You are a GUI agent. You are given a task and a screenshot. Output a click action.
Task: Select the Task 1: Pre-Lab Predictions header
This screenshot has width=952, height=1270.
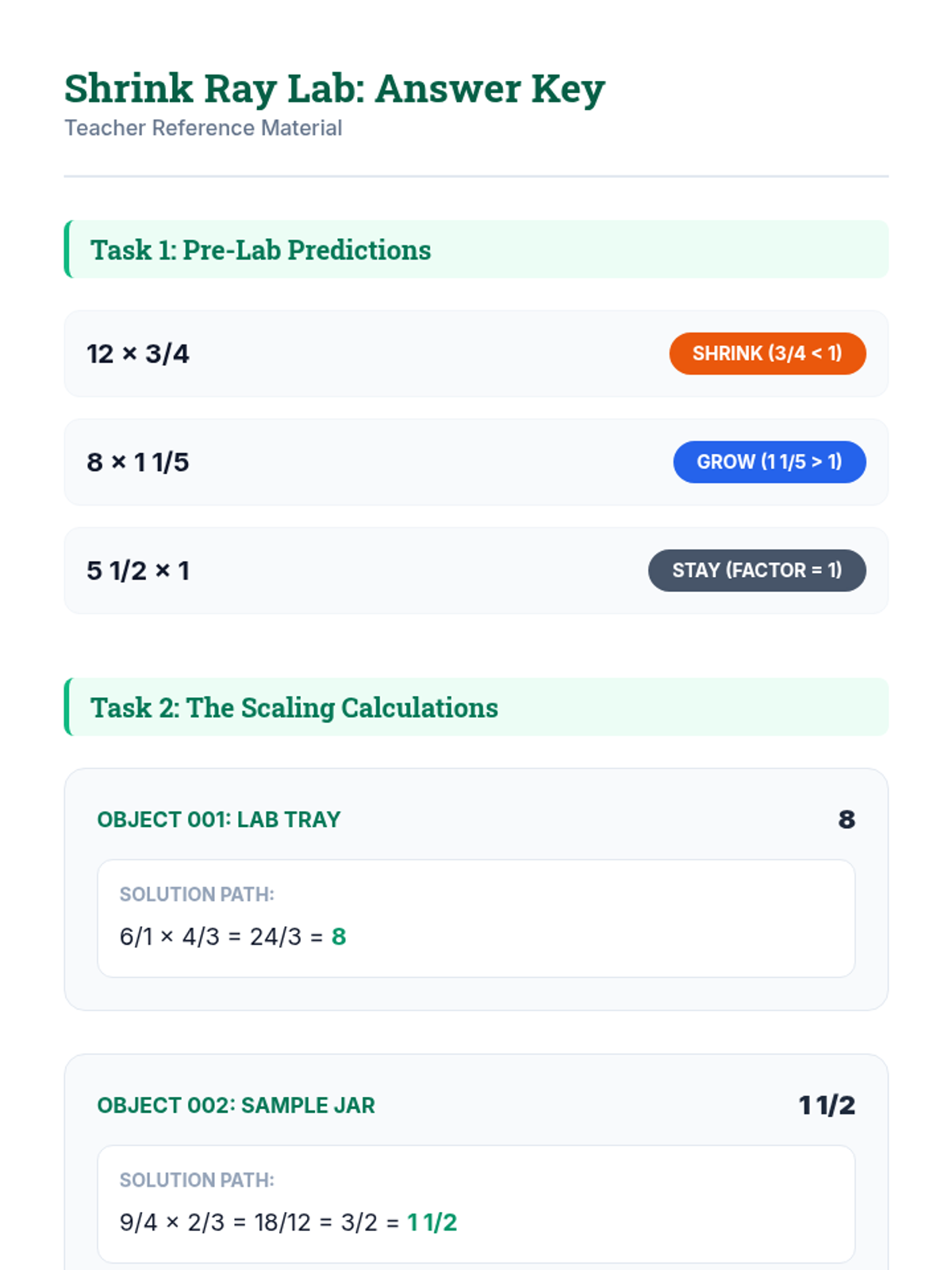pos(261,250)
